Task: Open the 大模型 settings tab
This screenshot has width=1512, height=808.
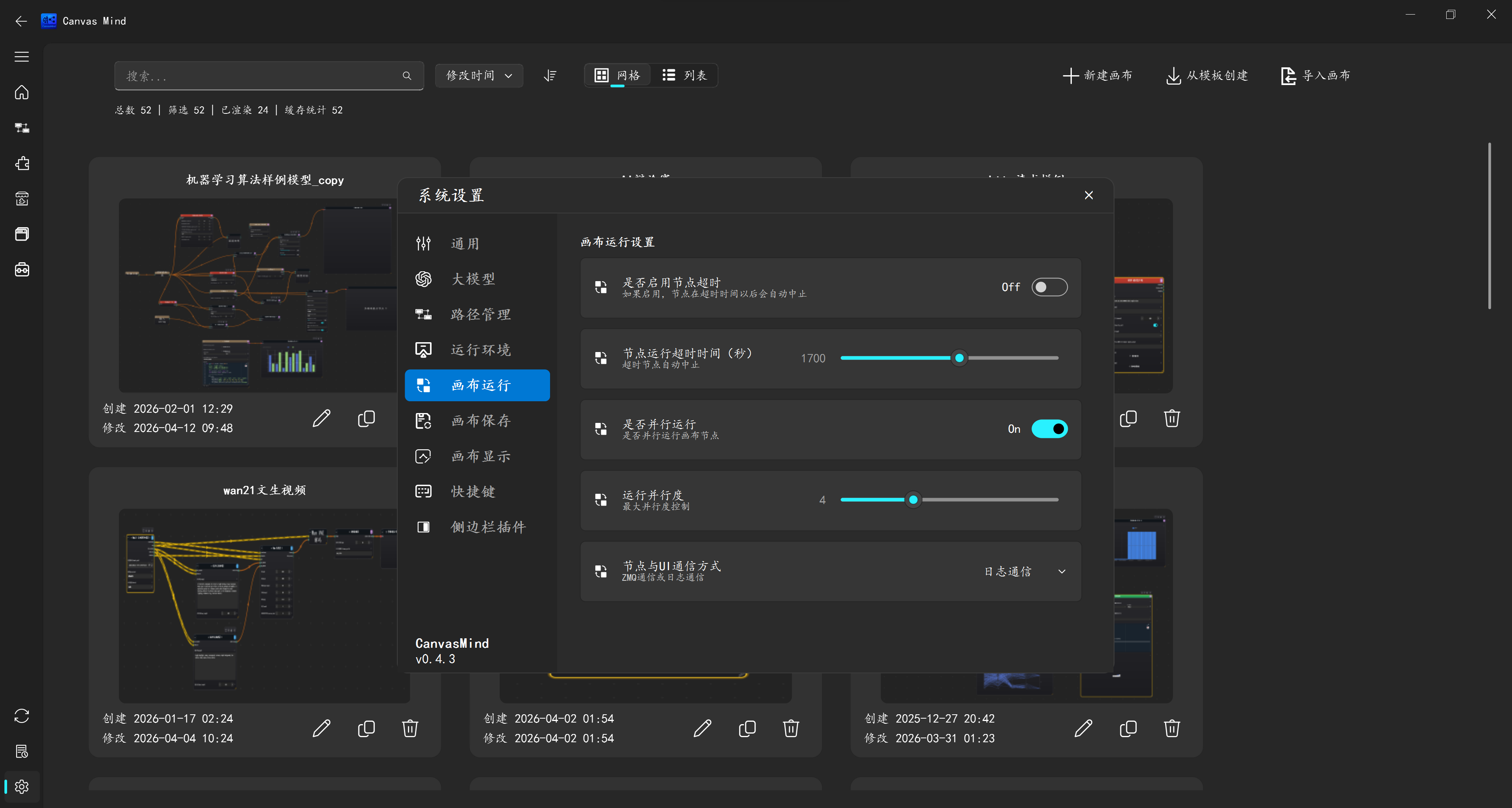Action: pos(477,279)
